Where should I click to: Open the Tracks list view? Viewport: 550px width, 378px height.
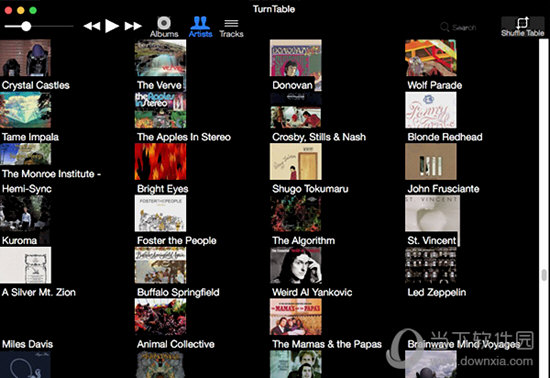[x=231, y=28]
